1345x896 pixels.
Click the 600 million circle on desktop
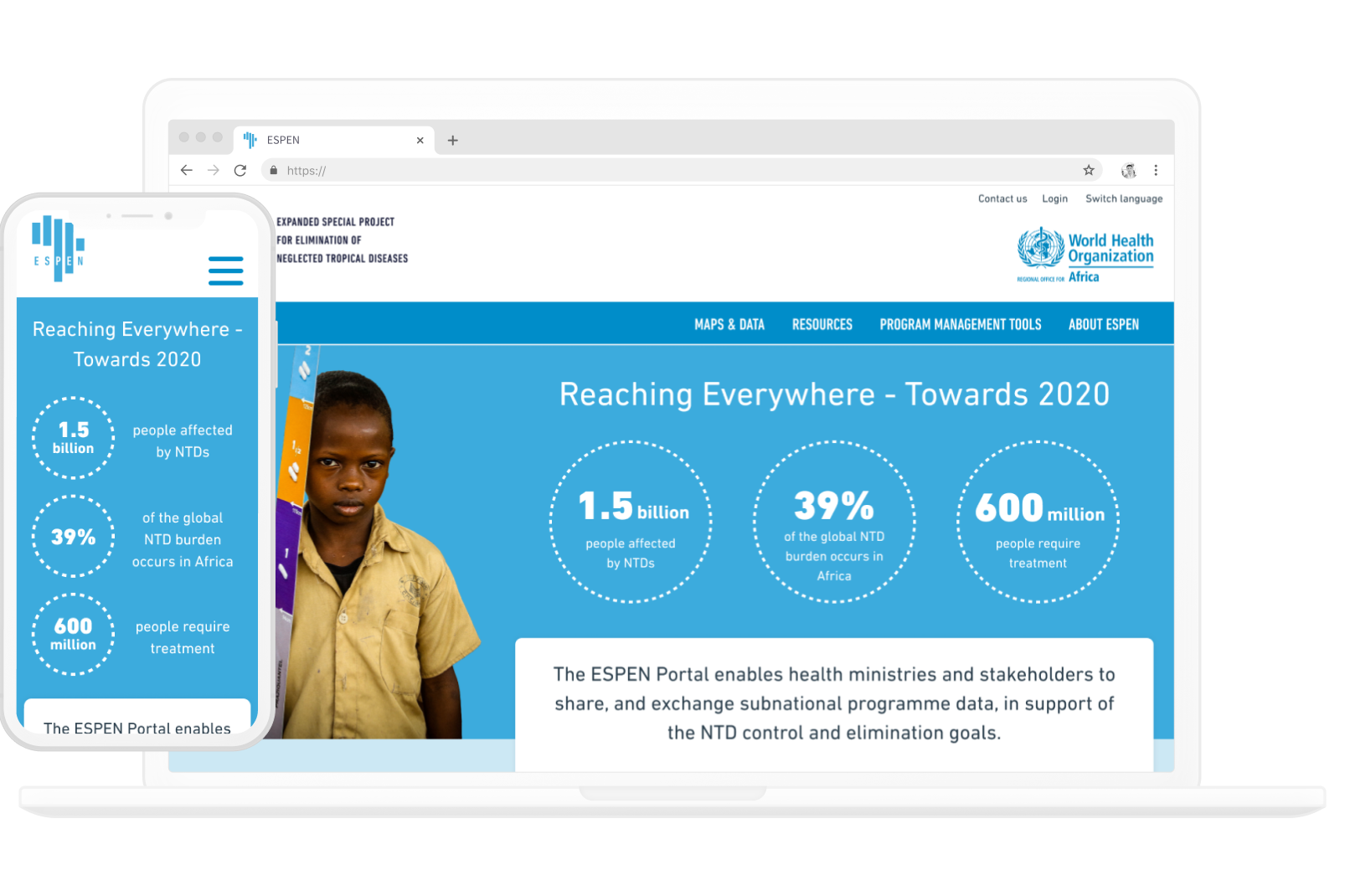[1038, 522]
